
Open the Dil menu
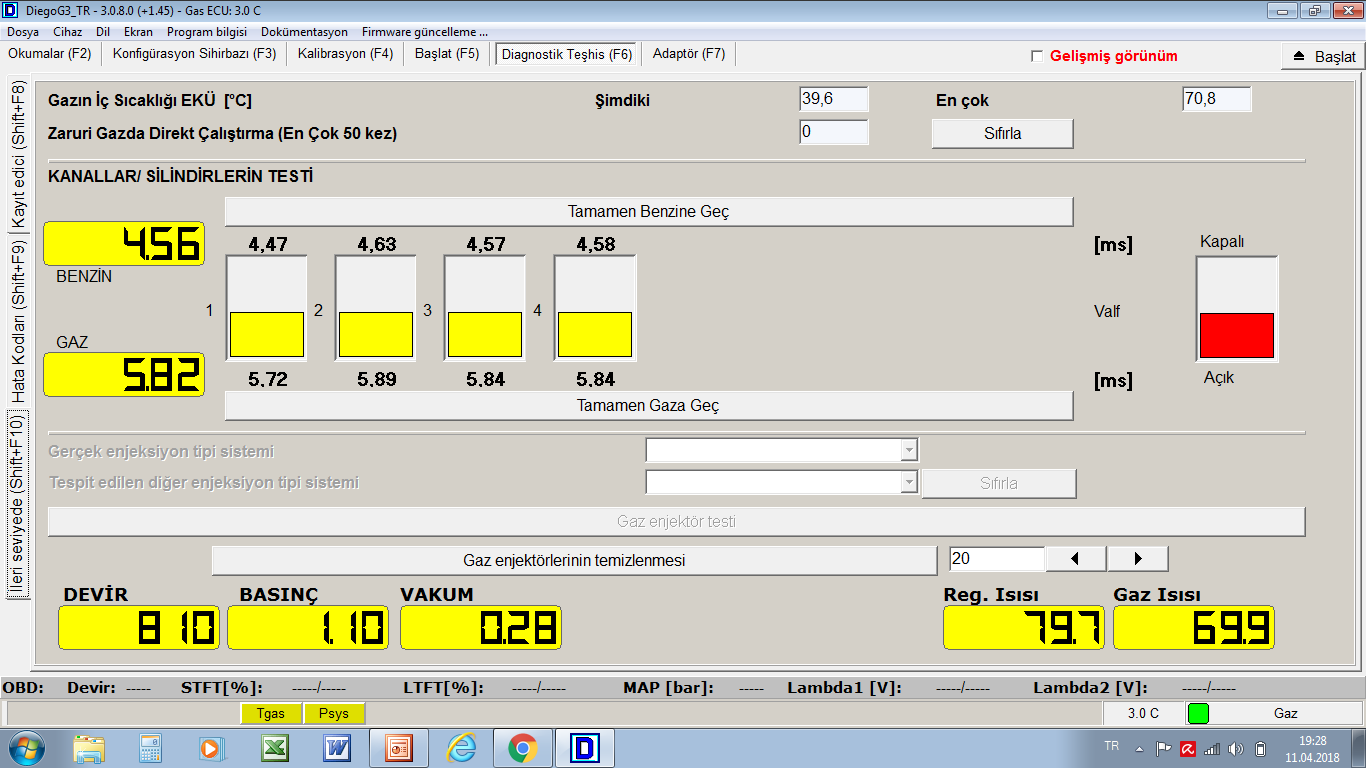pyautogui.click(x=103, y=32)
